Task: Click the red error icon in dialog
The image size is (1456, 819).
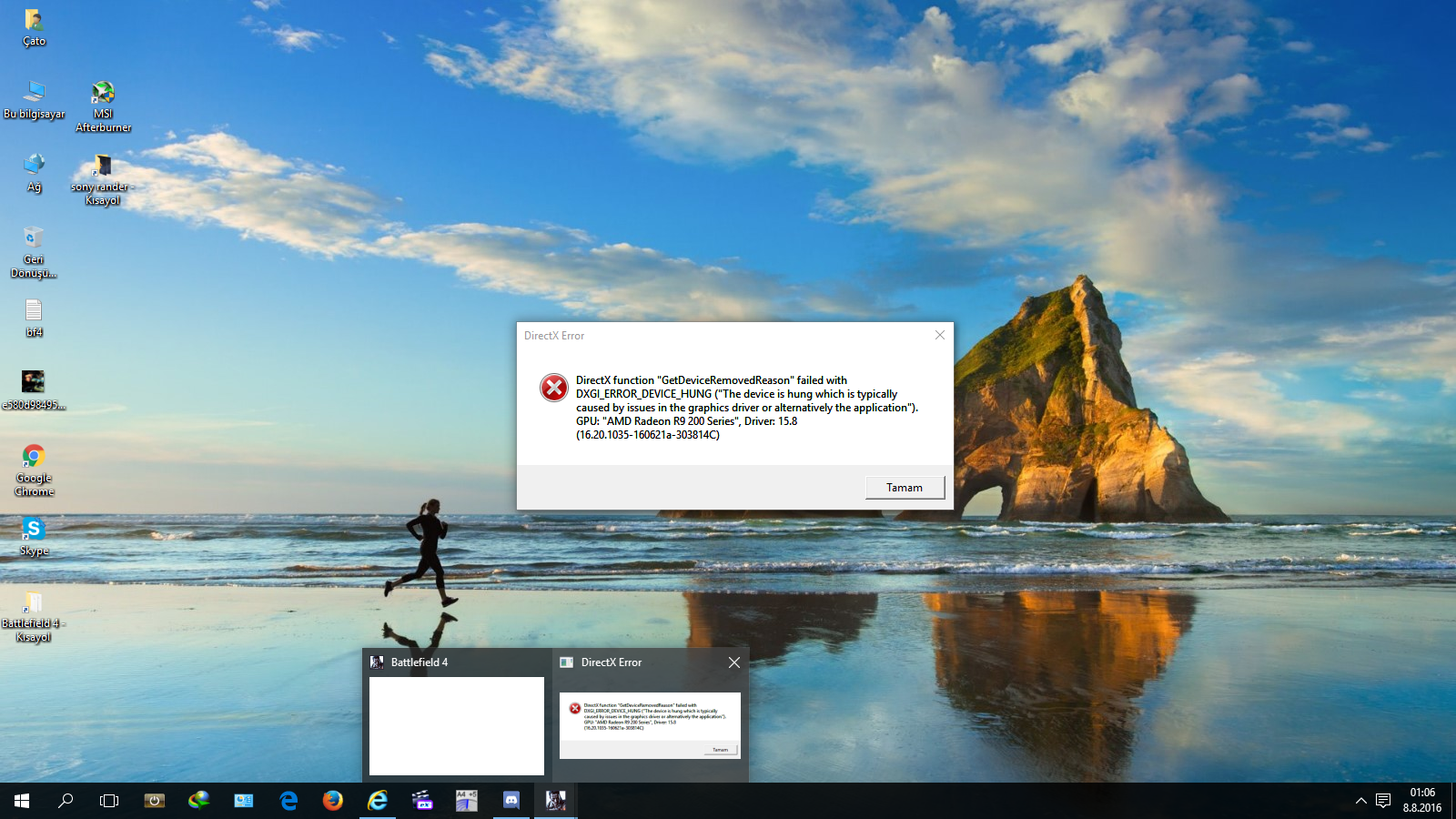Action: coord(554,388)
